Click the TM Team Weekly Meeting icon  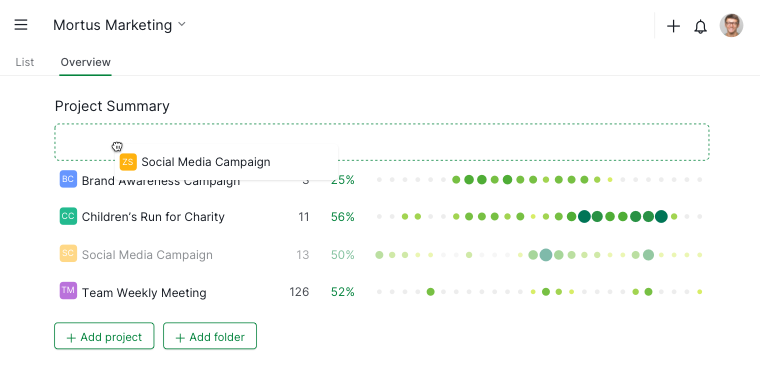coord(68,291)
